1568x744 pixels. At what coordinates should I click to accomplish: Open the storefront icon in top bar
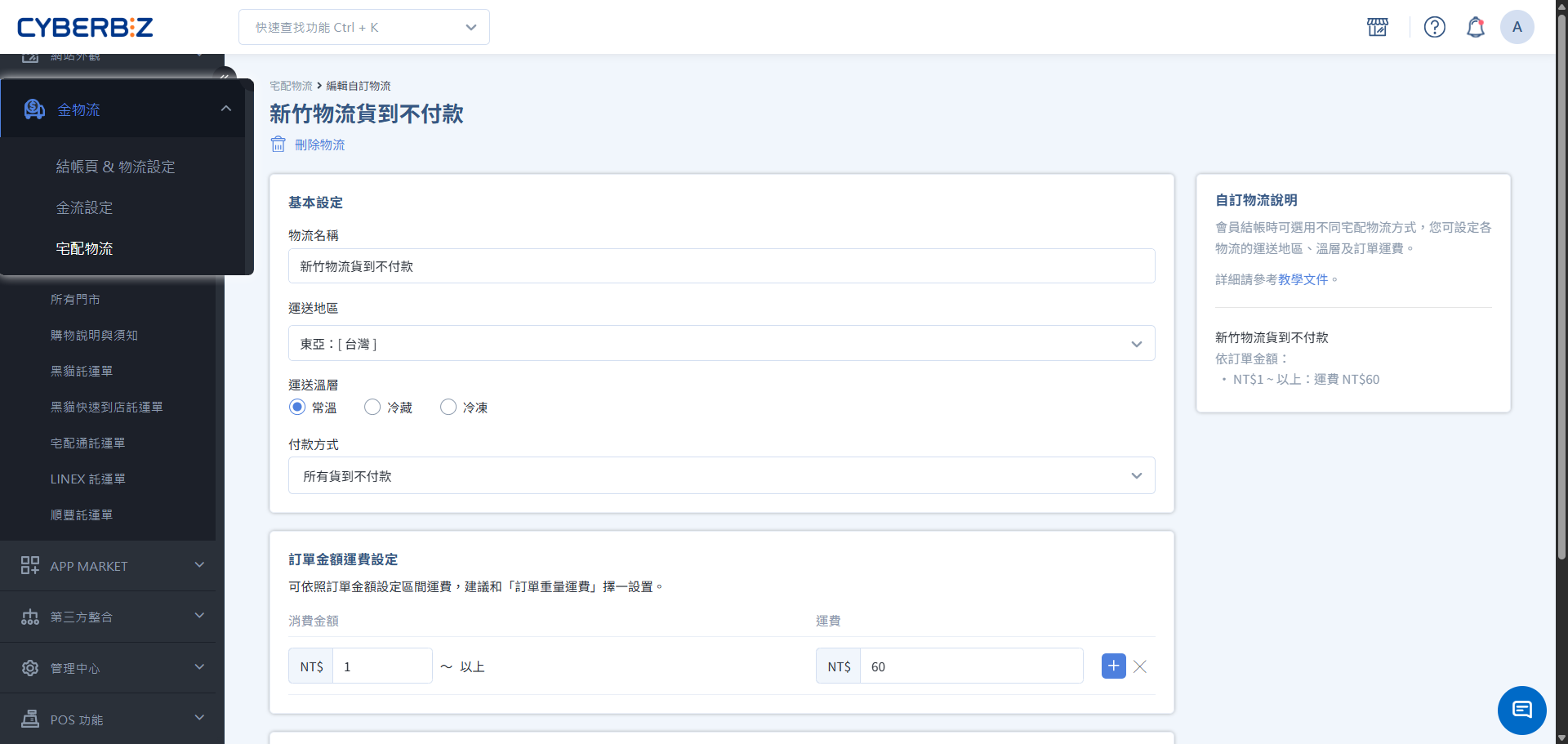click(1378, 27)
